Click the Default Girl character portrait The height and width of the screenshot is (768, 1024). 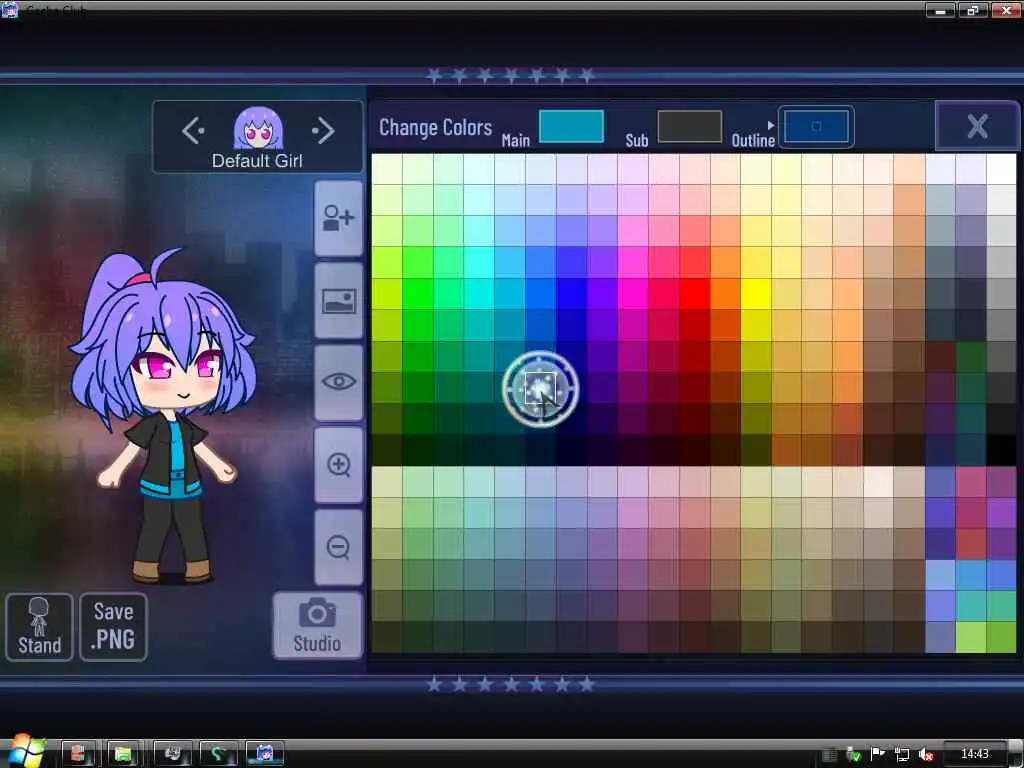pos(259,128)
